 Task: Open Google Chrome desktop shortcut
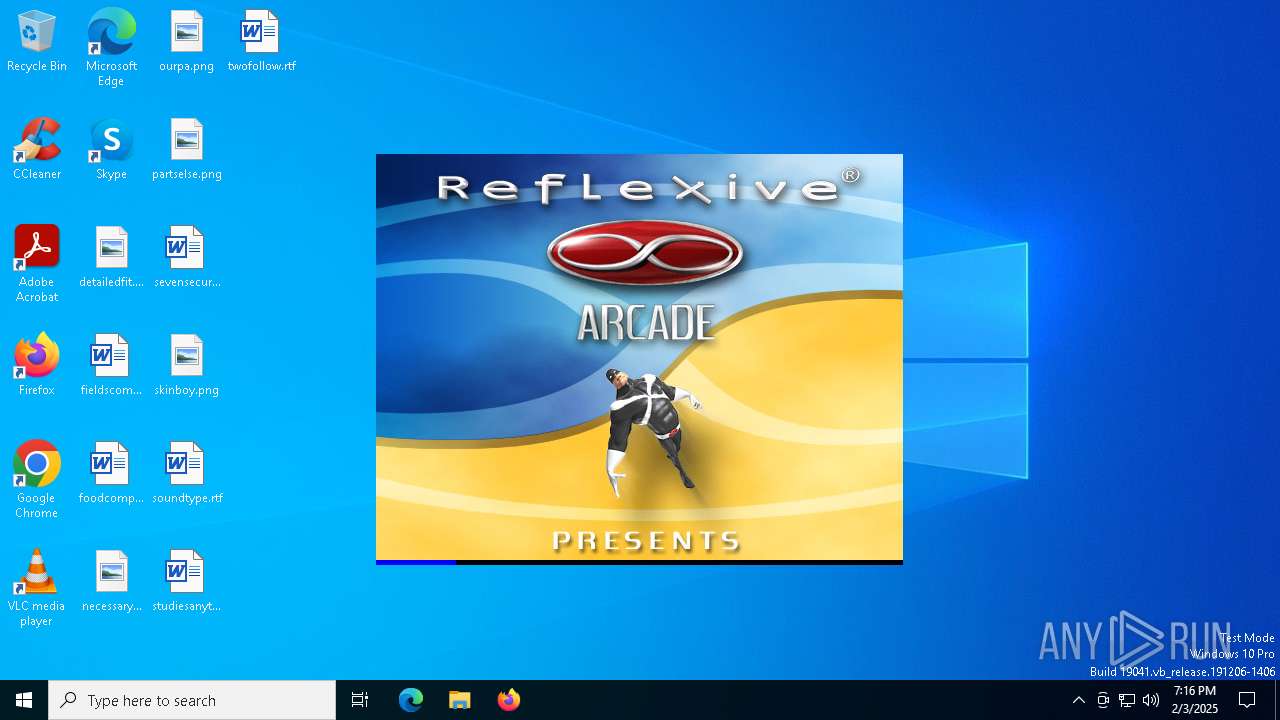click(x=37, y=480)
